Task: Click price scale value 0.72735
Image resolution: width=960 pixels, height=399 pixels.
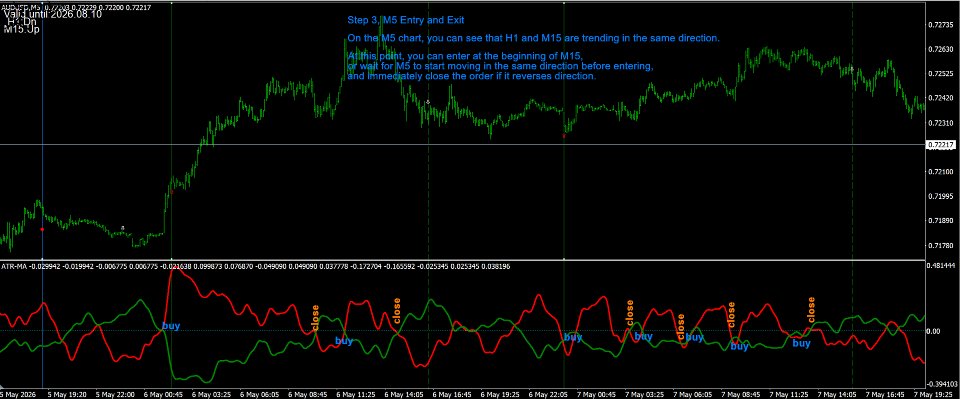Action: click(x=940, y=25)
